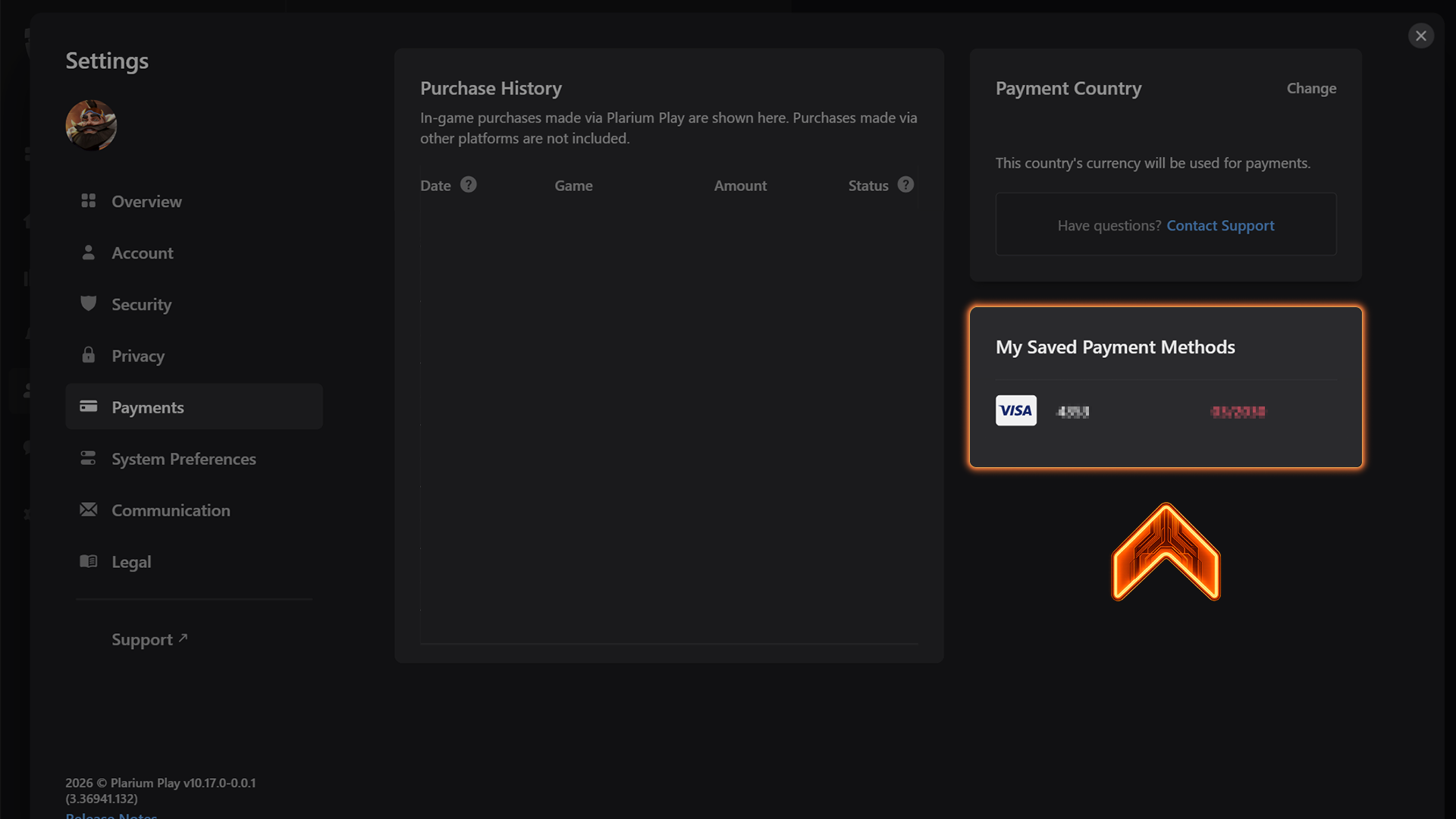Viewport: 1456px width, 819px height.
Task: Click the Overview grid icon
Action: pyautogui.click(x=89, y=201)
